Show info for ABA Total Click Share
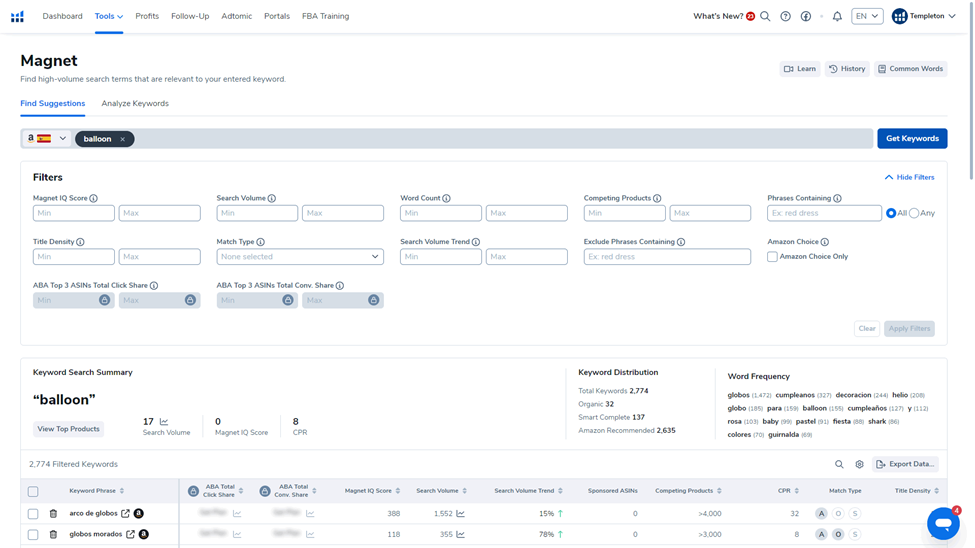Image resolution: width=975 pixels, height=548 pixels. (154, 286)
